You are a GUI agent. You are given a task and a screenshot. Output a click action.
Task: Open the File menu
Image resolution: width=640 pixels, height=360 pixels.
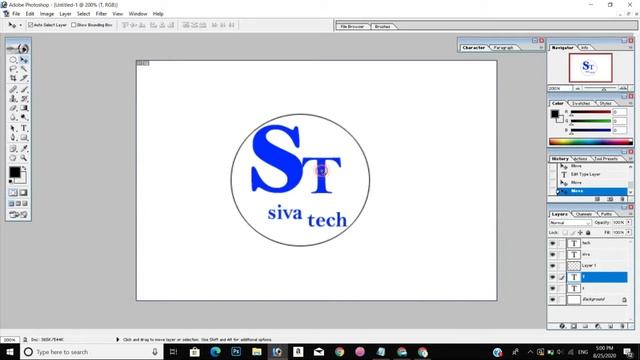(x=16, y=14)
